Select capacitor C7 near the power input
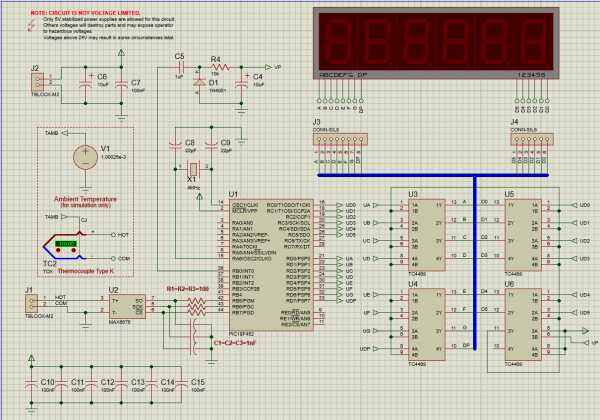This screenshot has height=420, width=600. [x=121, y=85]
